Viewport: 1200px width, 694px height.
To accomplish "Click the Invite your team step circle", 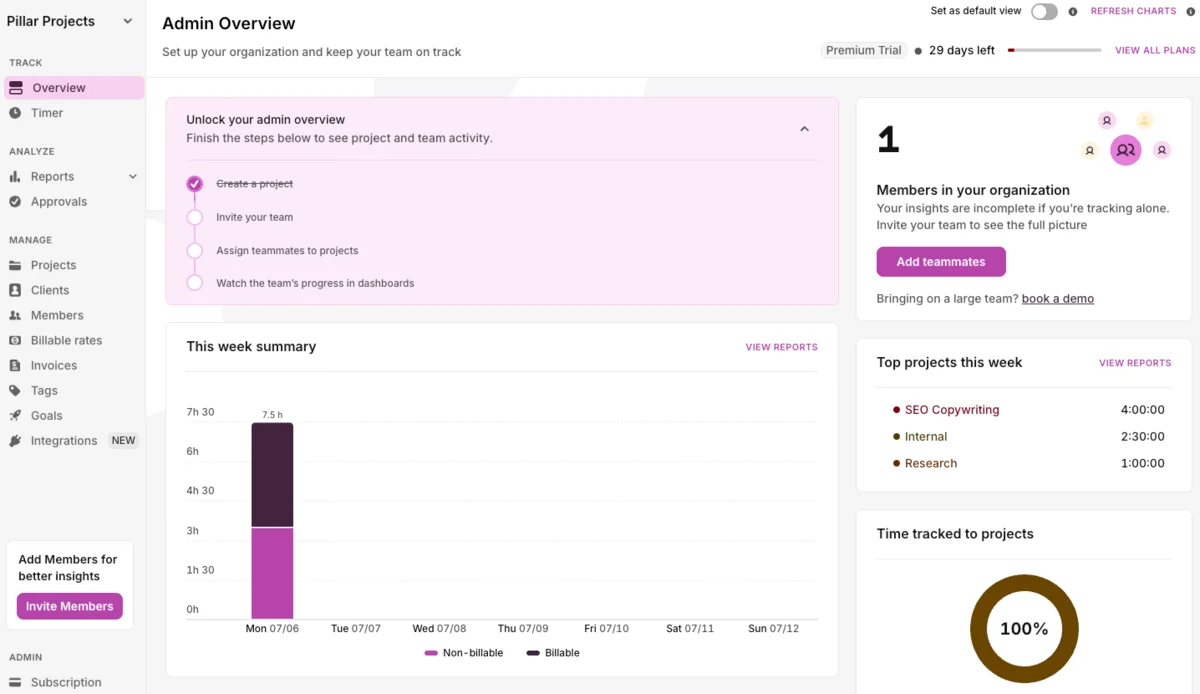I will (x=195, y=217).
